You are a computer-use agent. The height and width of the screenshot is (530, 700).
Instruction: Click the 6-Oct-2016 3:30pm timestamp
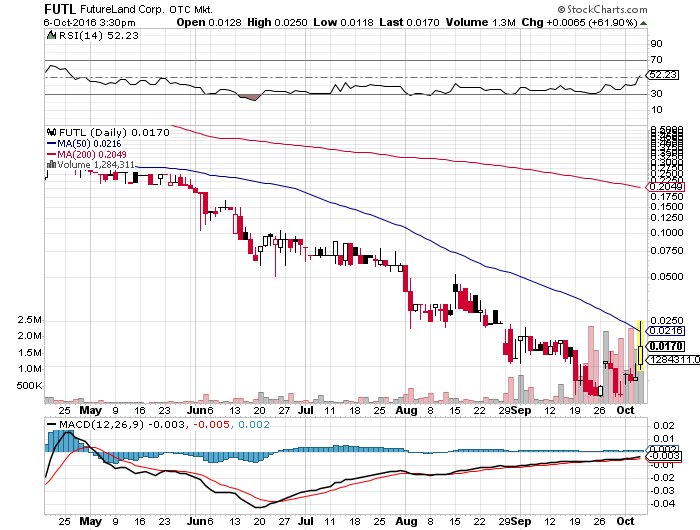(x=89, y=22)
